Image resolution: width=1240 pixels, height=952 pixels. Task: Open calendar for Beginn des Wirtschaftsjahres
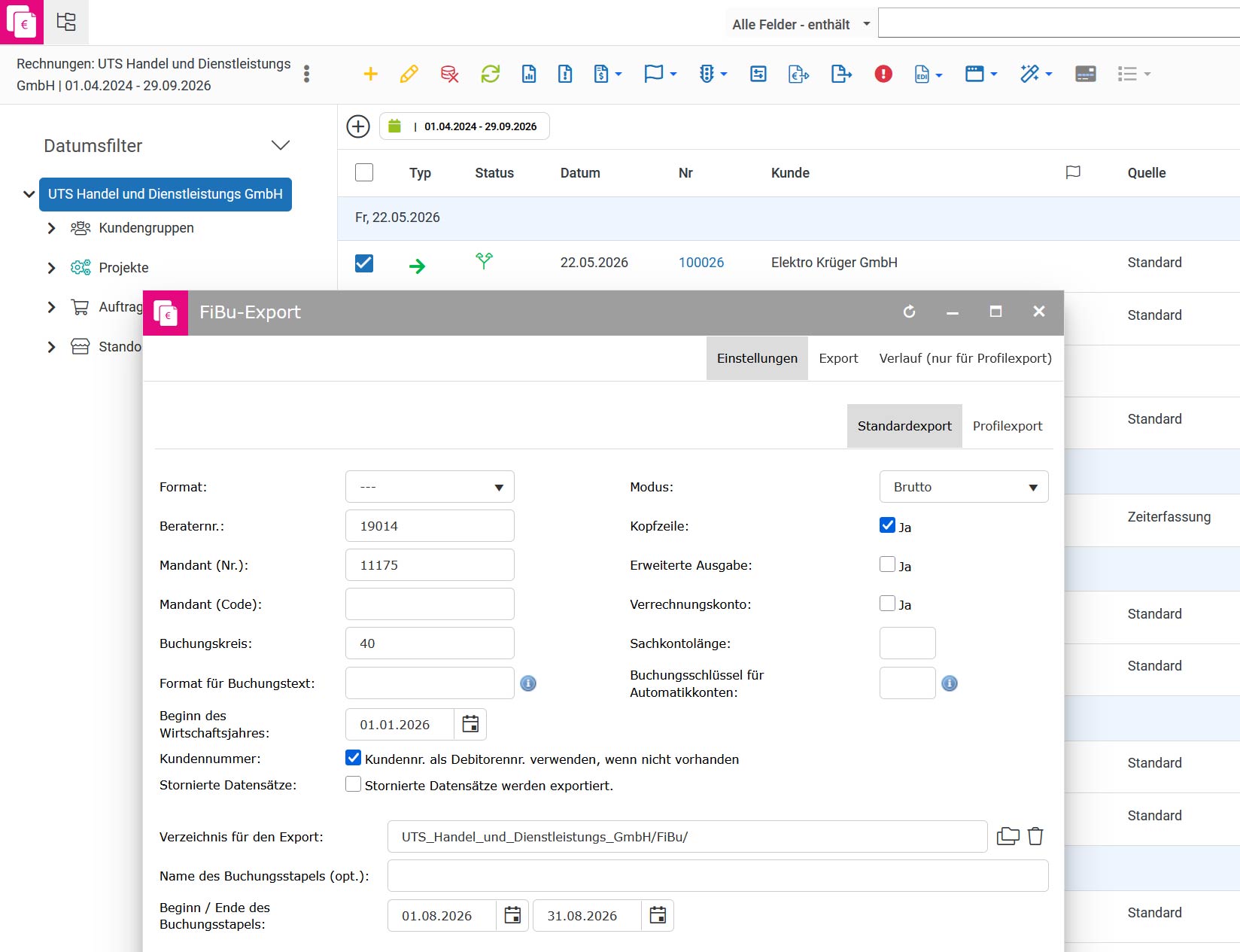tap(470, 724)
